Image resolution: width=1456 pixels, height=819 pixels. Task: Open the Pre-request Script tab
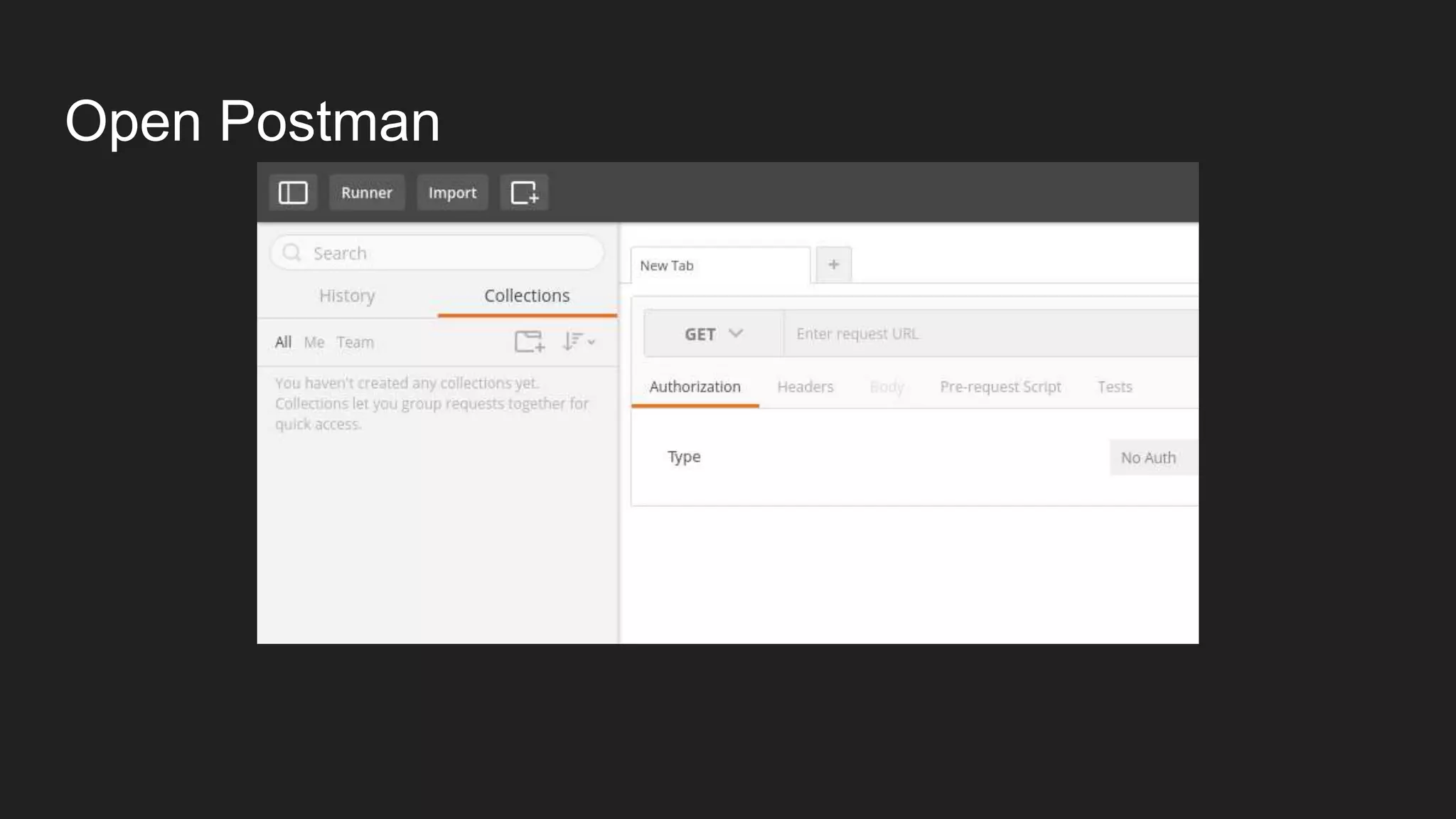1000,387
